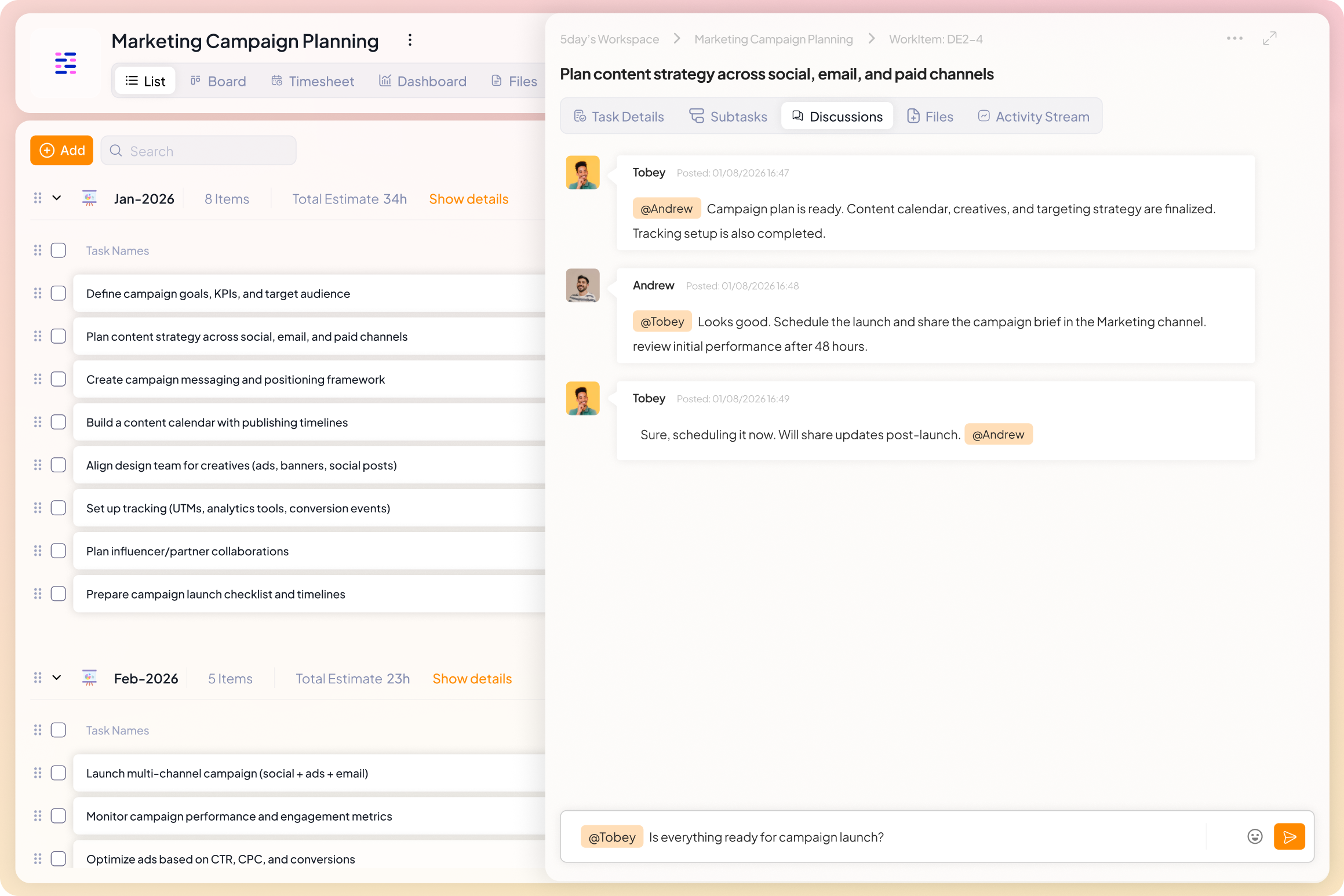Check the Plan content strategy task
1344x896 pixels.
tap(59, 336)
